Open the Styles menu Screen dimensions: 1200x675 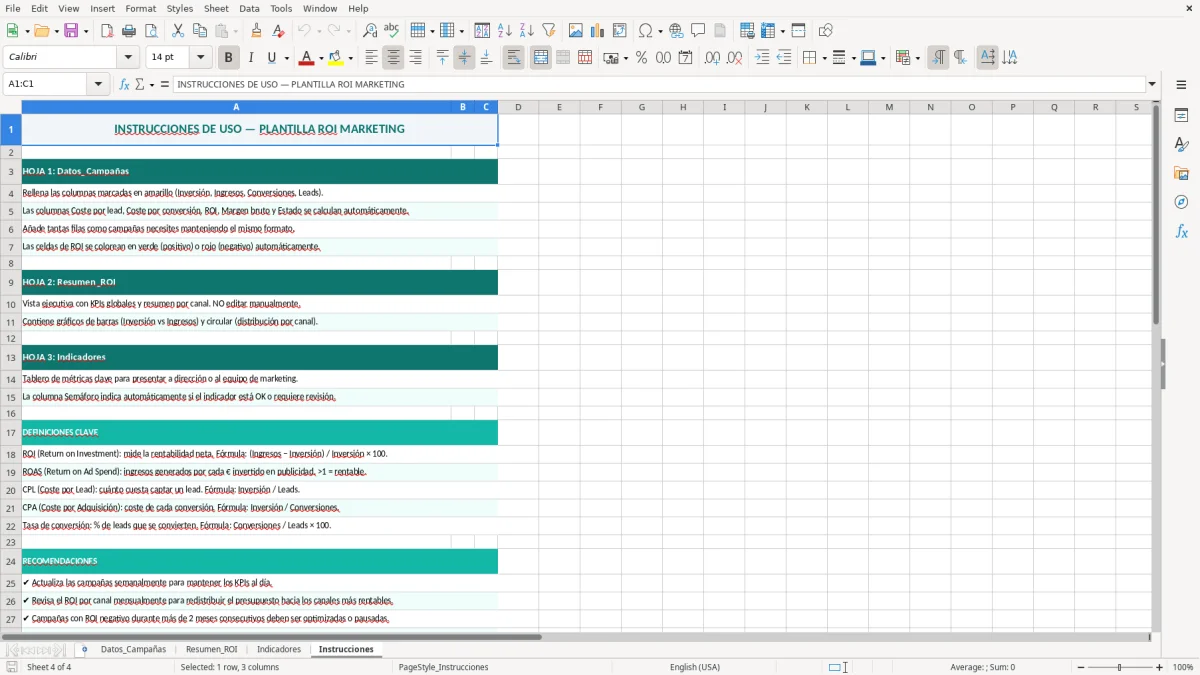[180, 8]
